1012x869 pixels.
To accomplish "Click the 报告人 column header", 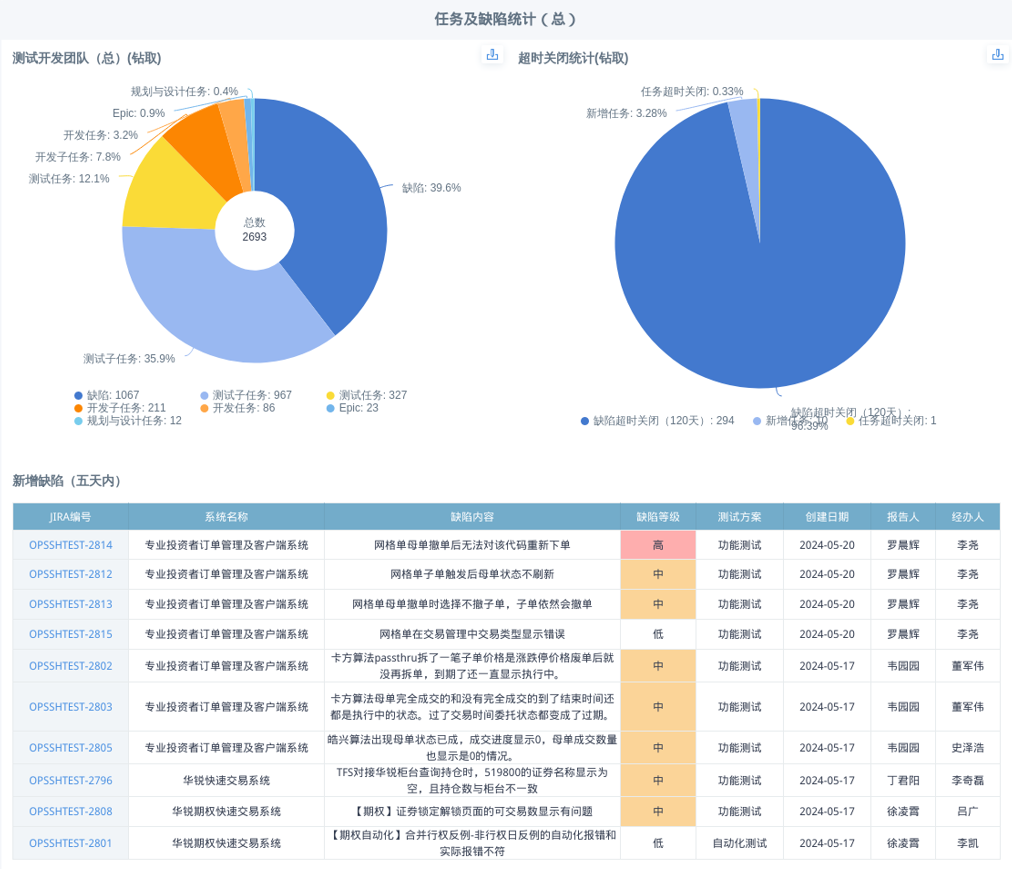I will (903, 517).
